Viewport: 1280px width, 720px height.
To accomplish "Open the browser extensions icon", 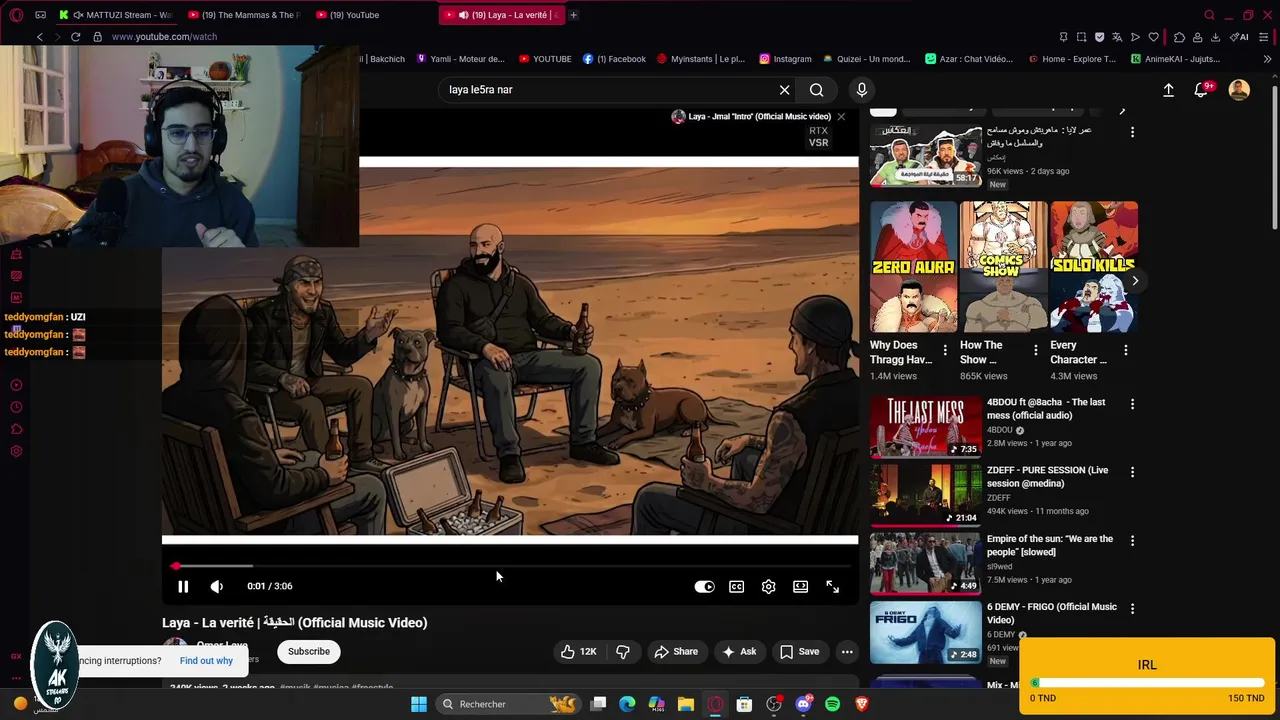I will 1179,37.
